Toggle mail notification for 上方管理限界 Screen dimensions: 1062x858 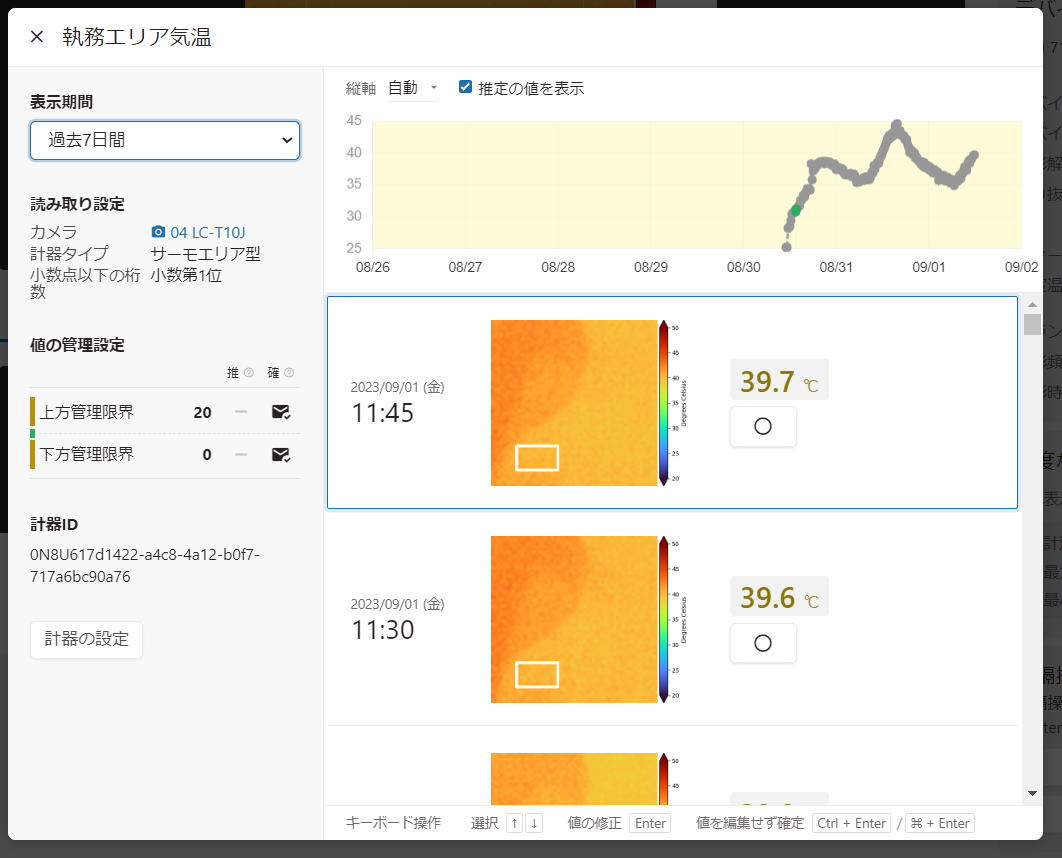click(x=280, y=412)
